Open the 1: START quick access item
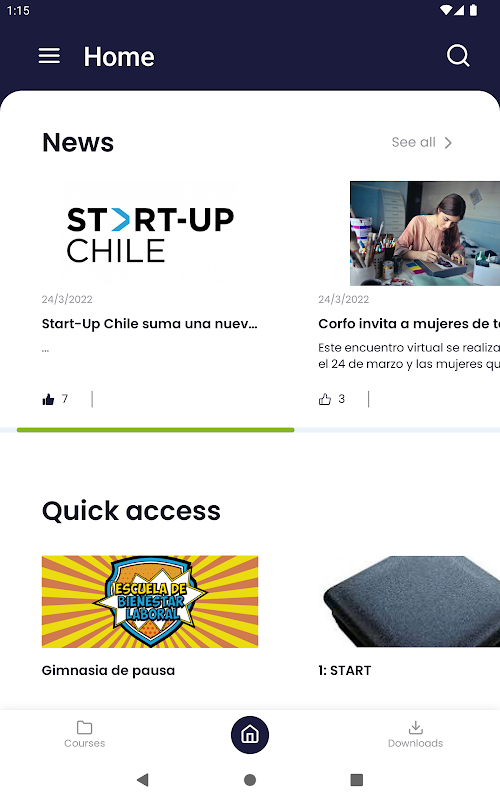Image resolution: width=500 pixels, height=800 pixels. [x=345, y=670]
